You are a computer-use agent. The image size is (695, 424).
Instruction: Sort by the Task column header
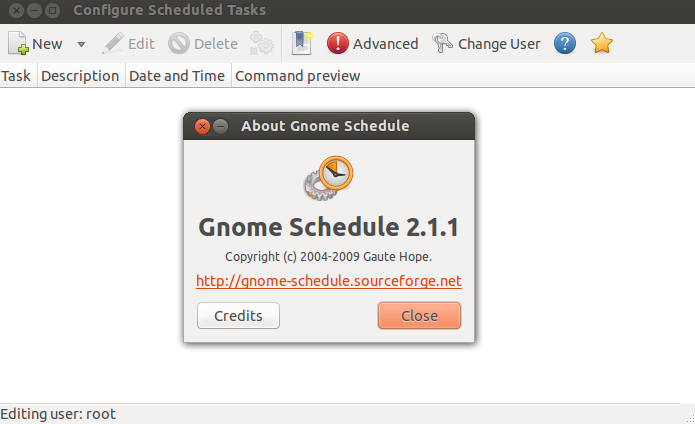pyautogui.click(x=16, y=76)
